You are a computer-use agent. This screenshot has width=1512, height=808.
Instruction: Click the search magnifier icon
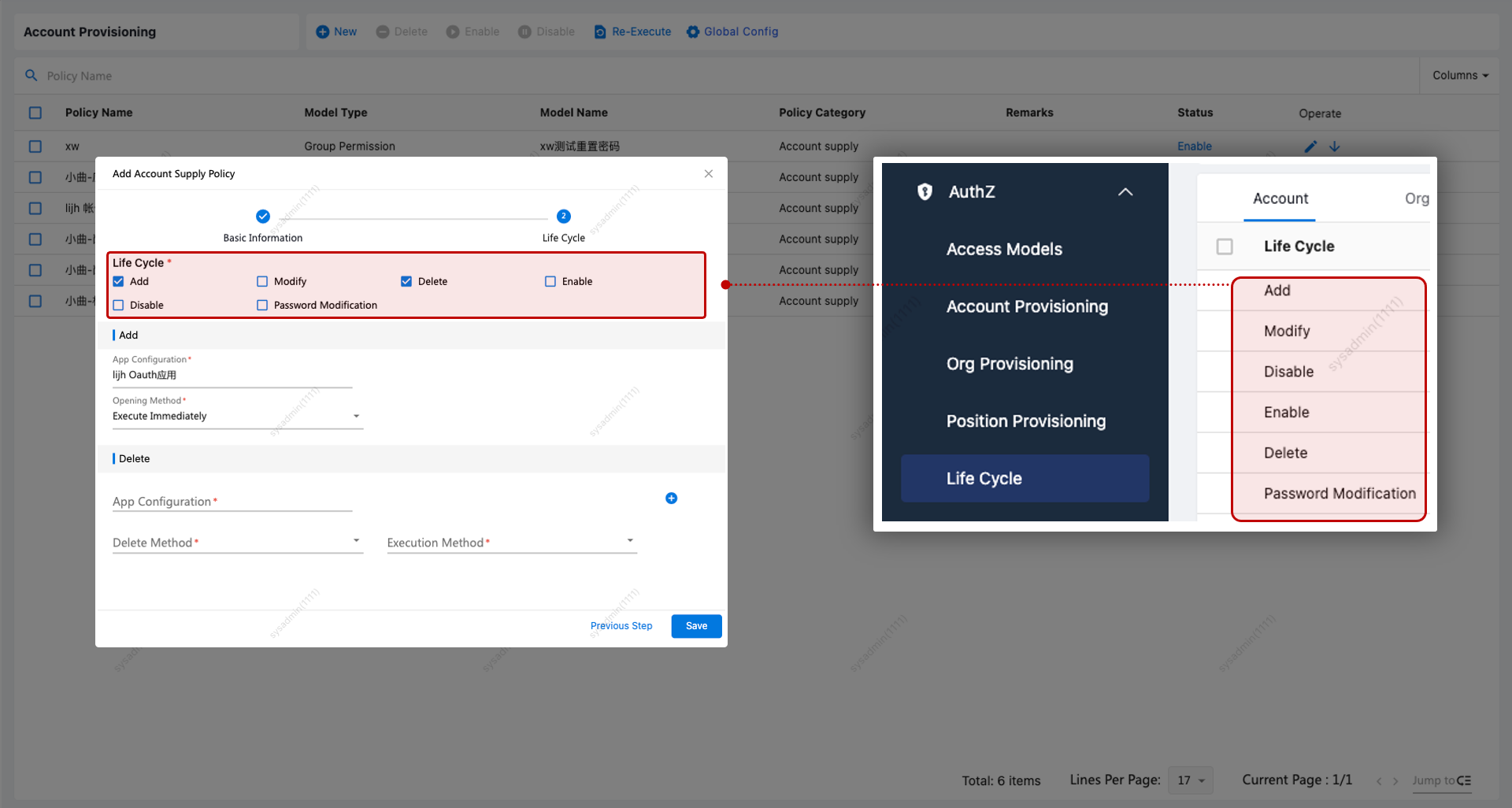tap(31, 76)
